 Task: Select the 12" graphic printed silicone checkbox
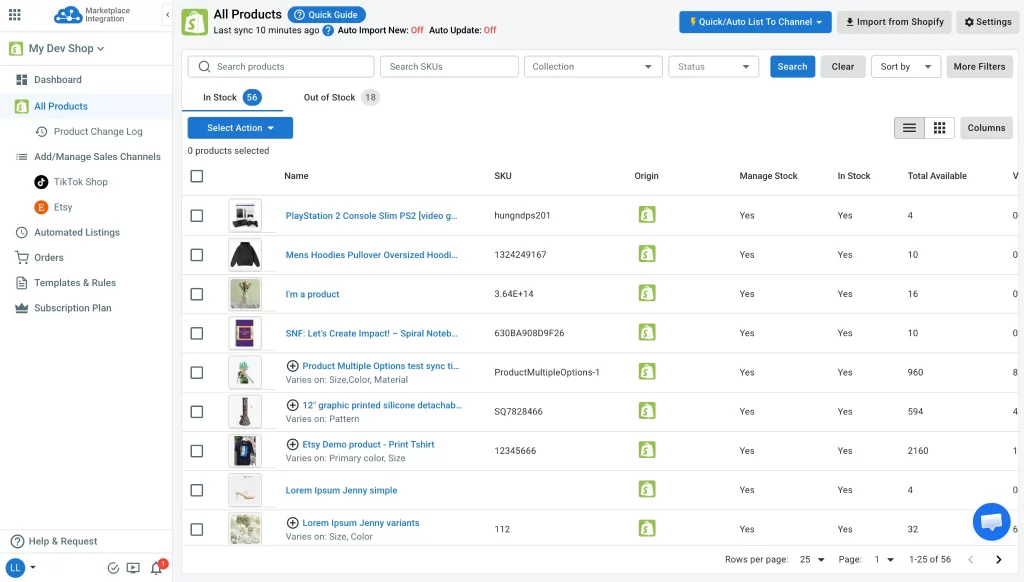click(197, 412)
